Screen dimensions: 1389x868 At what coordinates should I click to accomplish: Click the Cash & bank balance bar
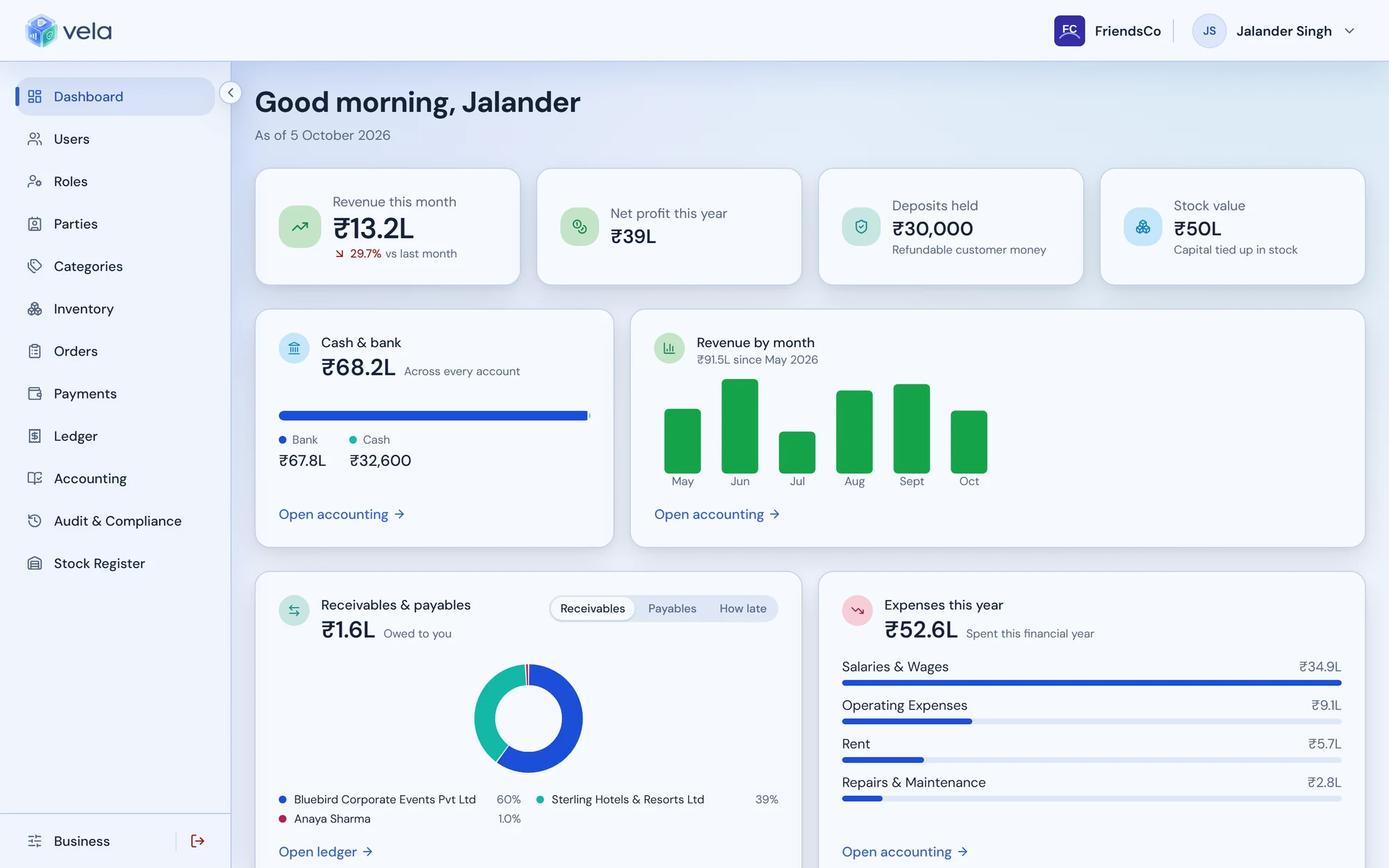coord(434,415)
